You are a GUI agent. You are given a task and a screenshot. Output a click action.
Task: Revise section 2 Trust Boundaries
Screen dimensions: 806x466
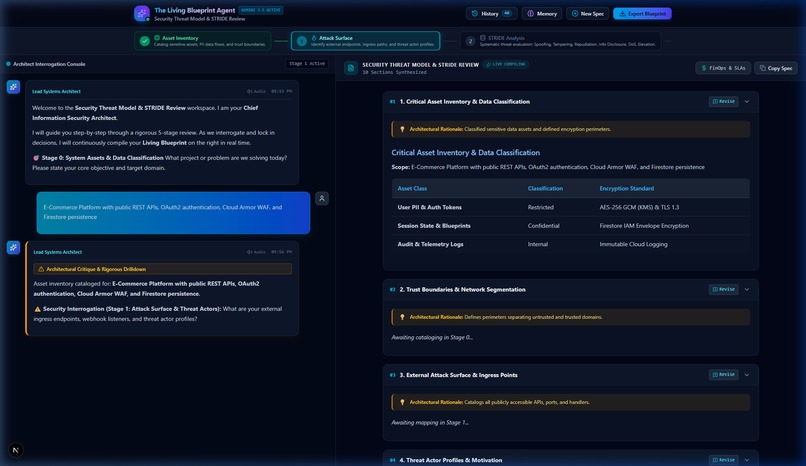point(723,290)
